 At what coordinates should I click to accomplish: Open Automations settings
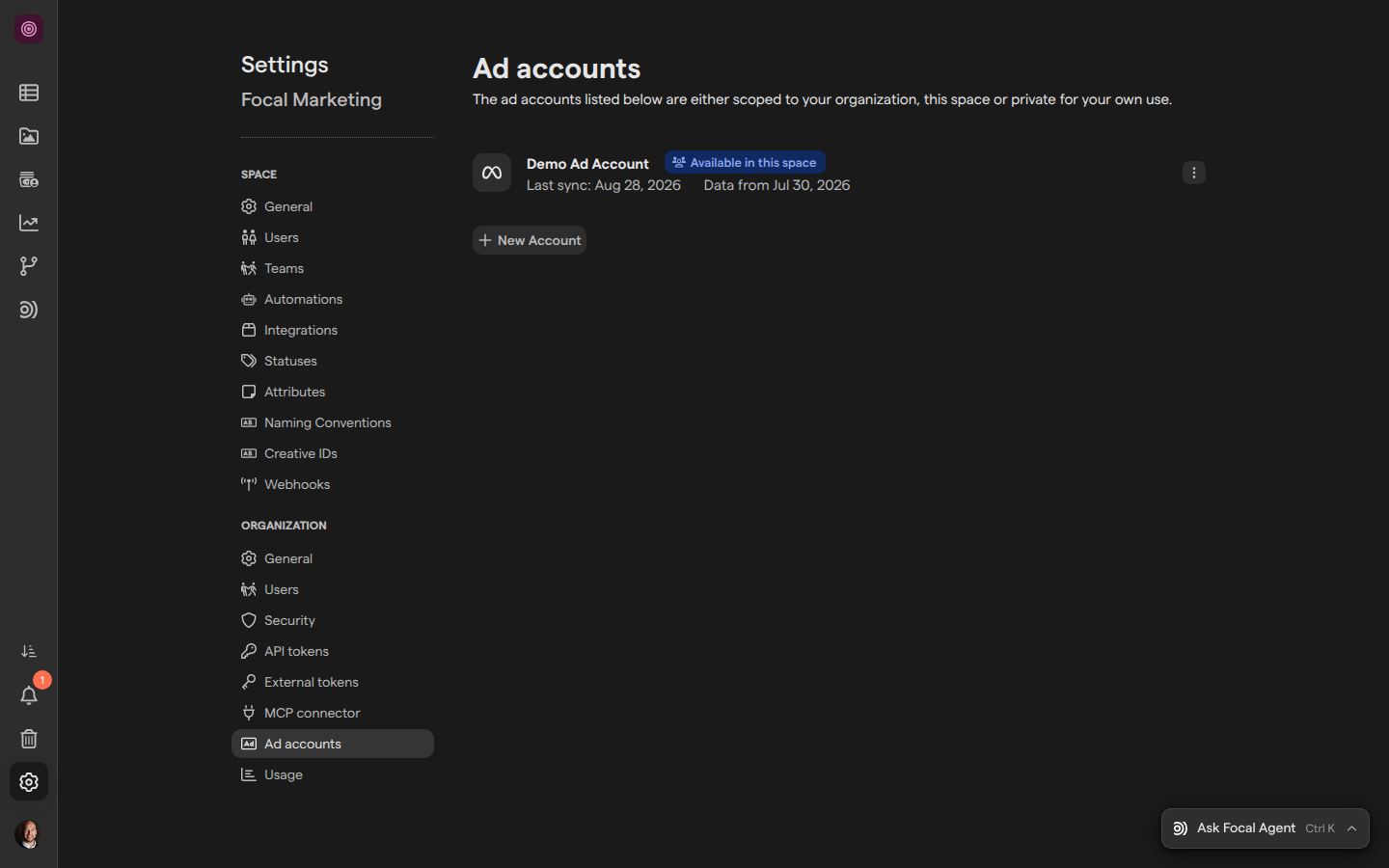(333, 299)
